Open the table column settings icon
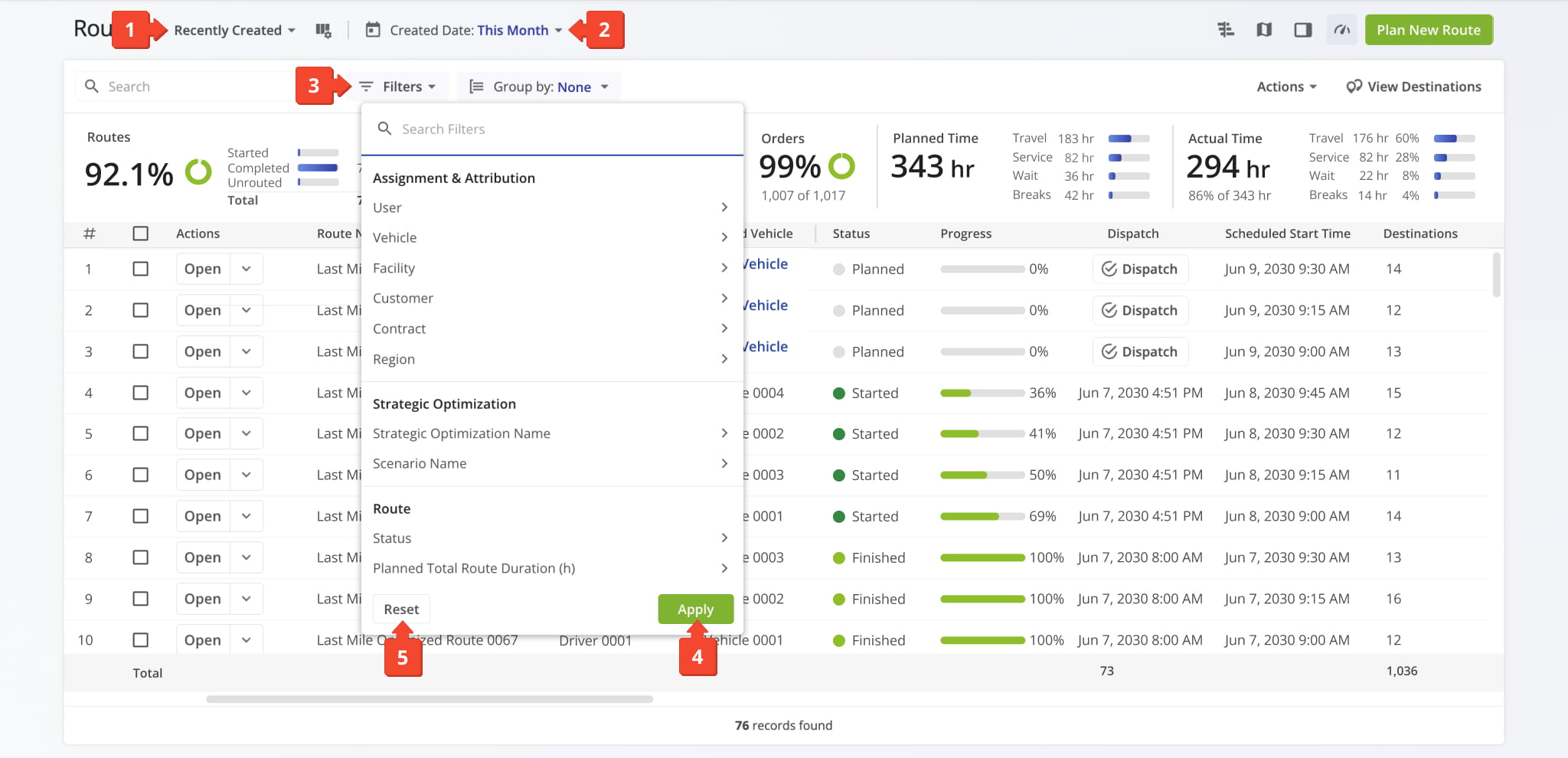1568x758 pixels. [323, 31]
